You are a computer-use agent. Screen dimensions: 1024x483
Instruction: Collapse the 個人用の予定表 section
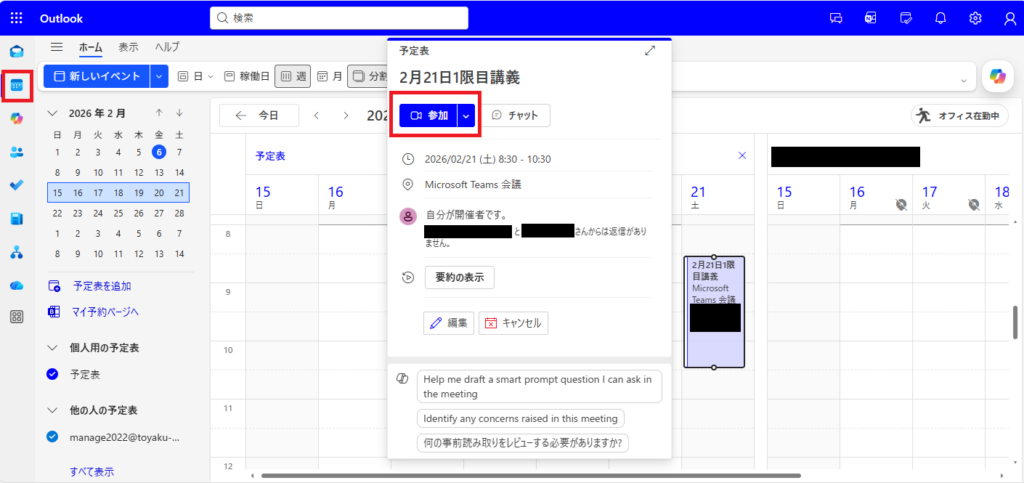(53, 348)
